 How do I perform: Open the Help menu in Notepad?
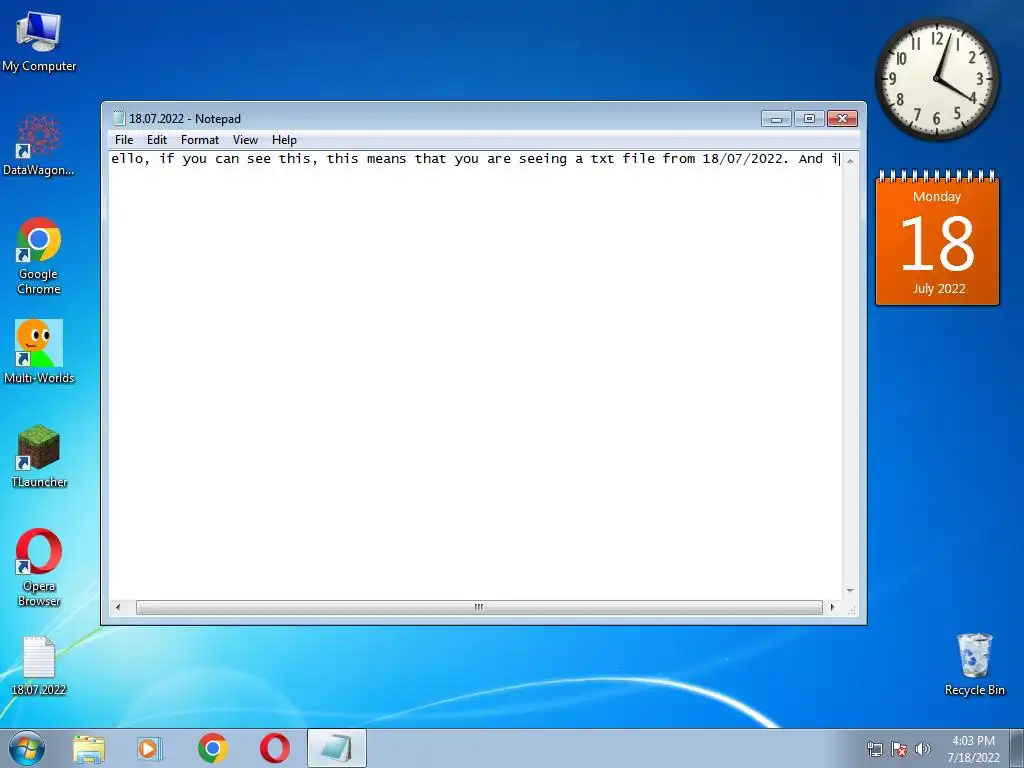click(284, 140)
